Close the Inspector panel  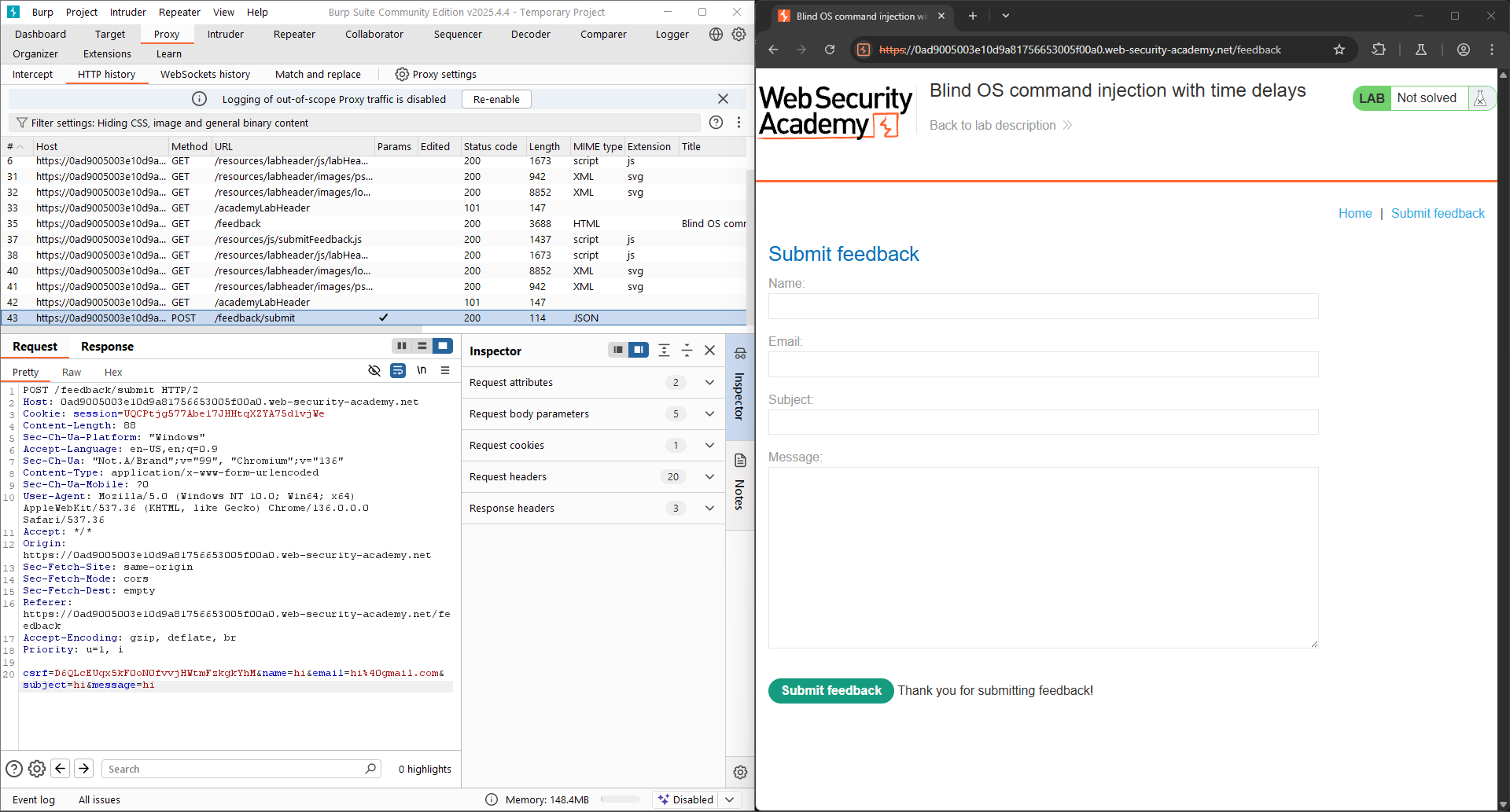tap(709, 351)
